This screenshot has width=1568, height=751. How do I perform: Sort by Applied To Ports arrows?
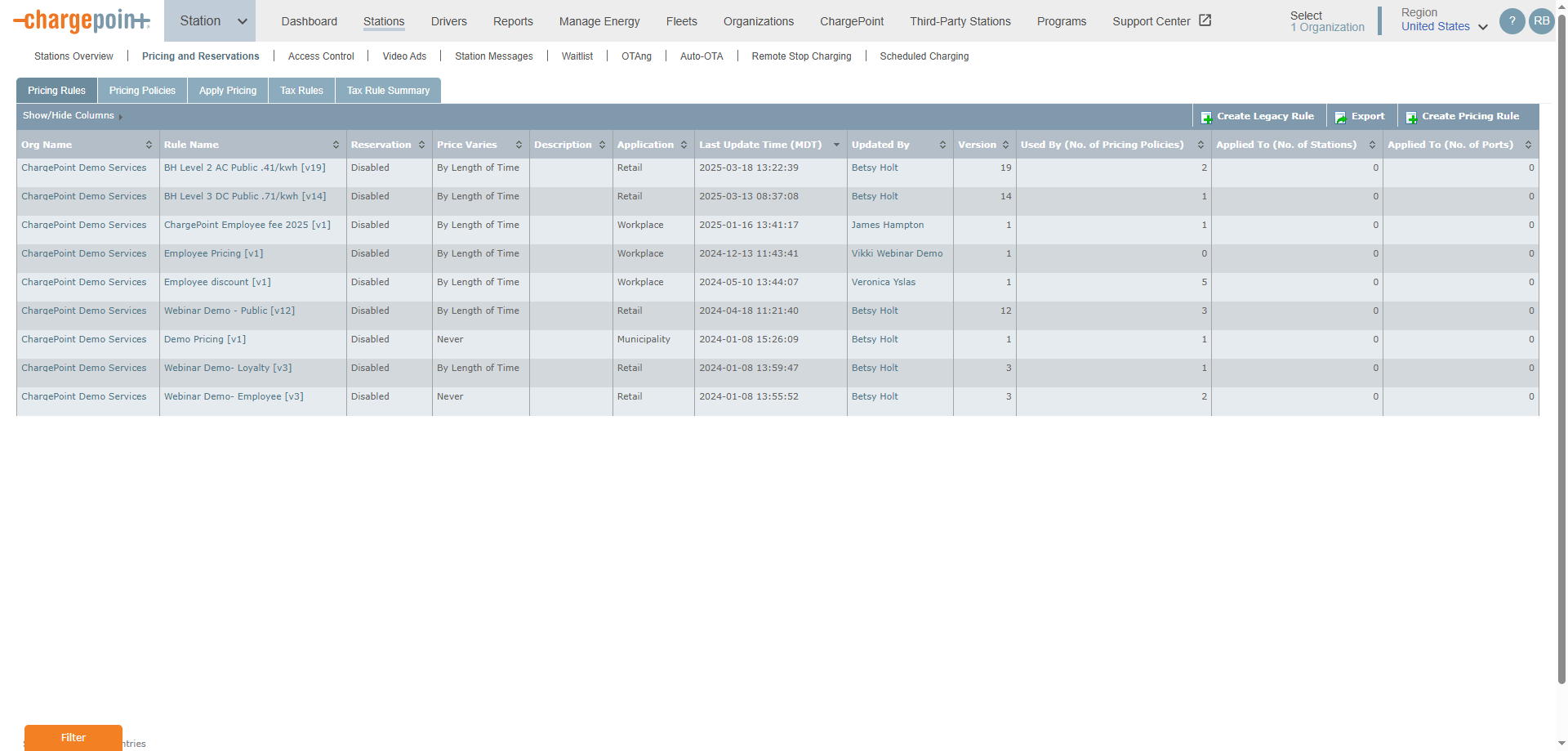point(1528,145)
